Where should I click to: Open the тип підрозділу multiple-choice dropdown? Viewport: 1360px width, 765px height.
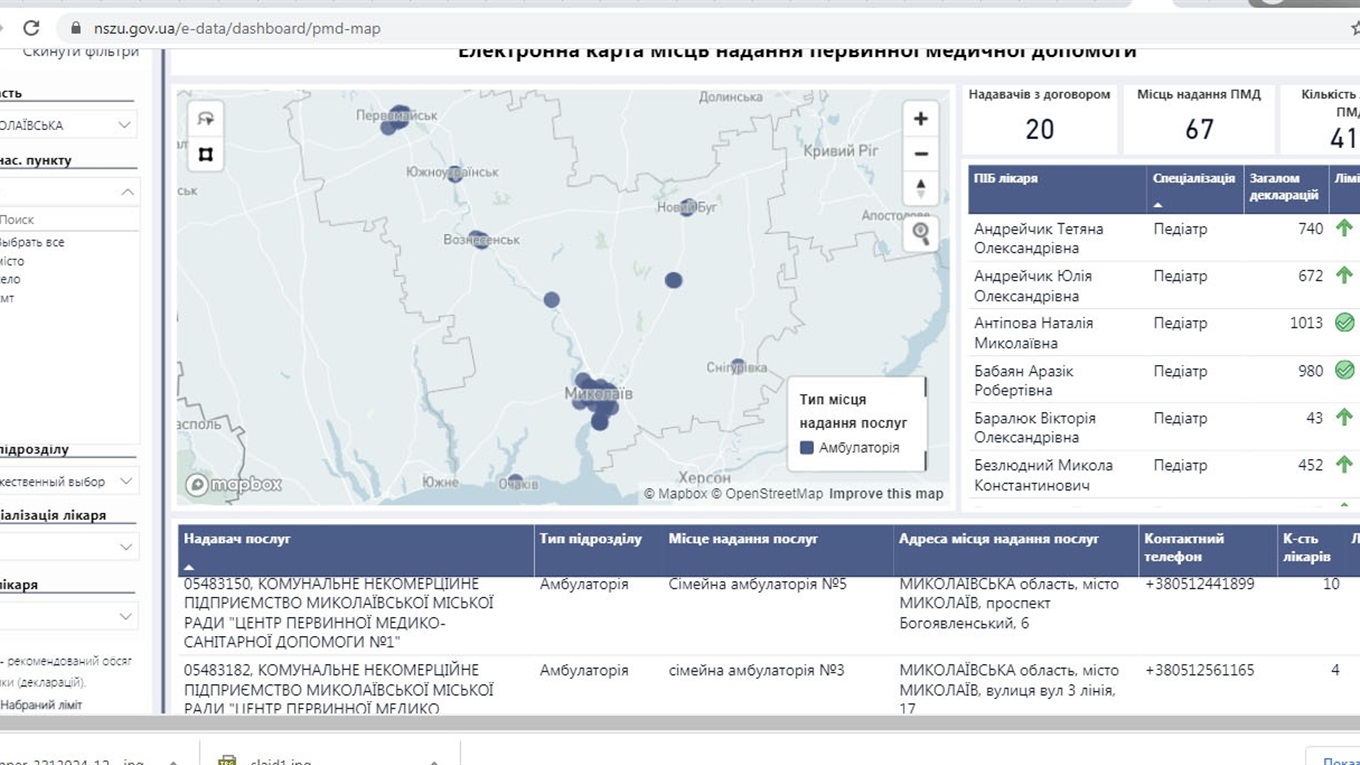tap(68, 481)
